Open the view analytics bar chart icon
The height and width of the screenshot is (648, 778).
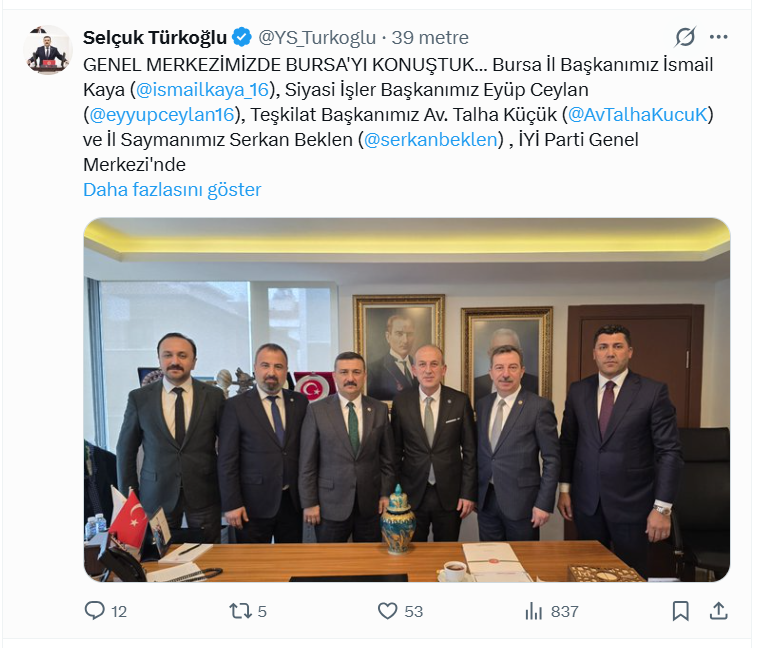pos(534,611)
